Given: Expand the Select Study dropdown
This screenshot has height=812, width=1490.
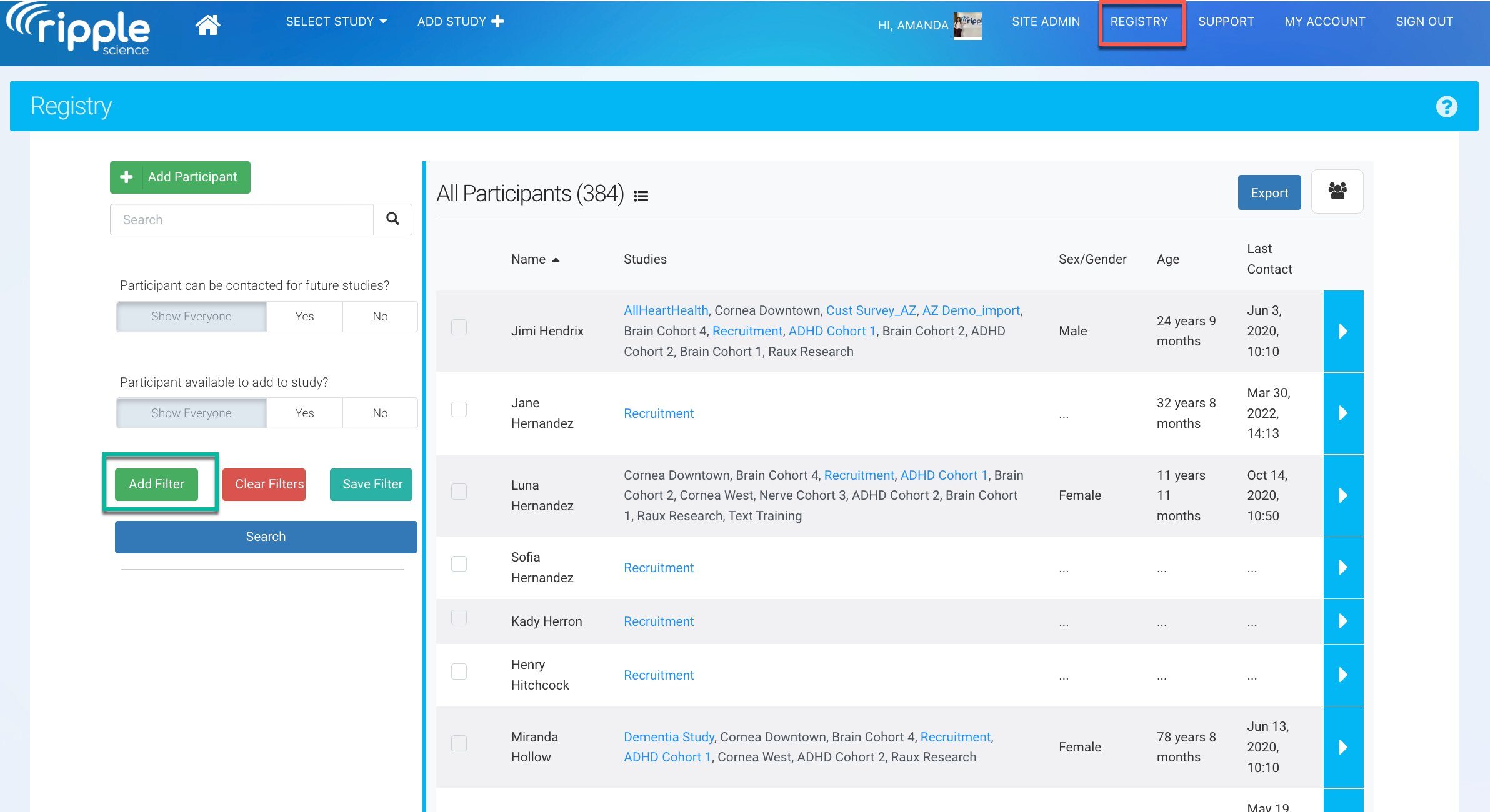Looking at the screenshot, I should [336, 22].
